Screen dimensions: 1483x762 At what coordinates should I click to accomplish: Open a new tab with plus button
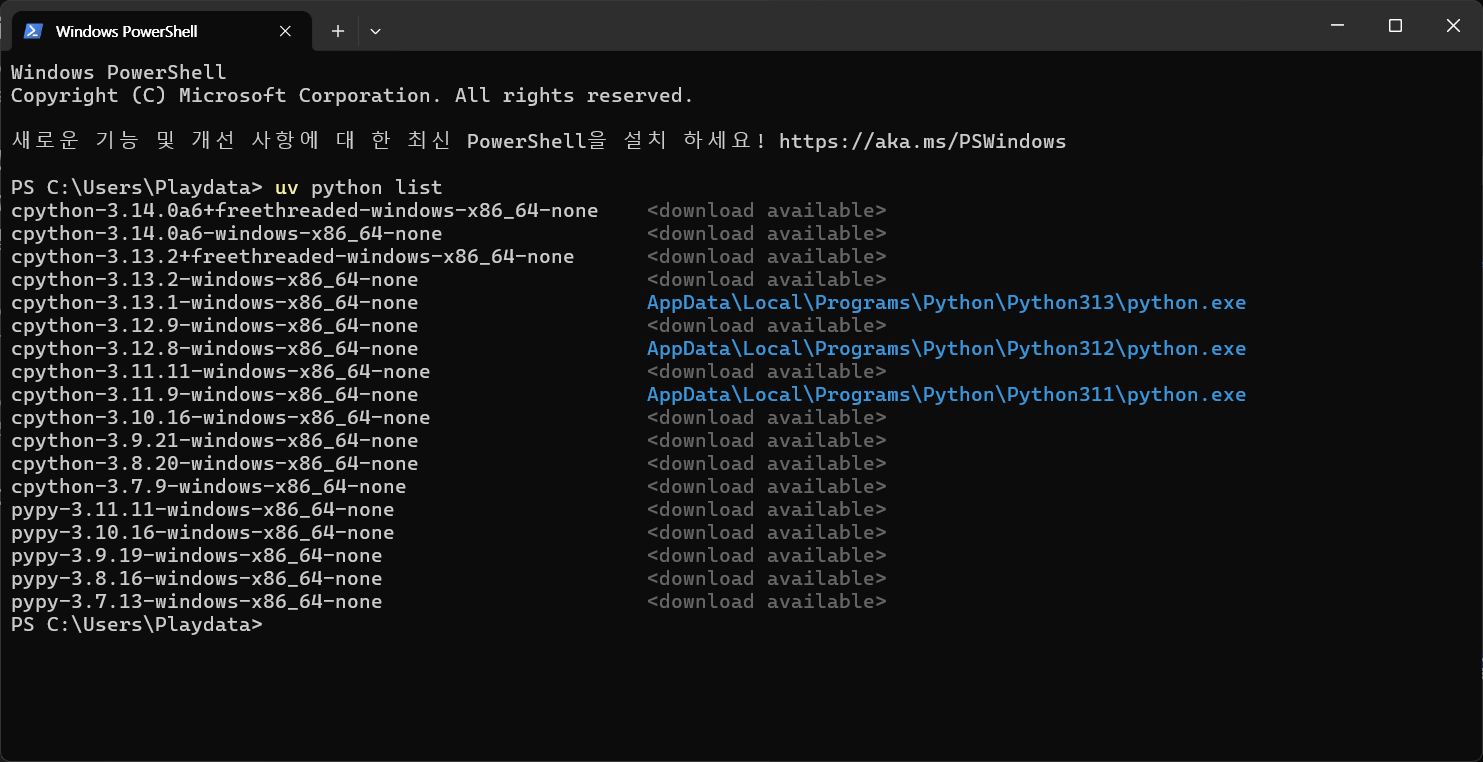click(x=338, y=31)
